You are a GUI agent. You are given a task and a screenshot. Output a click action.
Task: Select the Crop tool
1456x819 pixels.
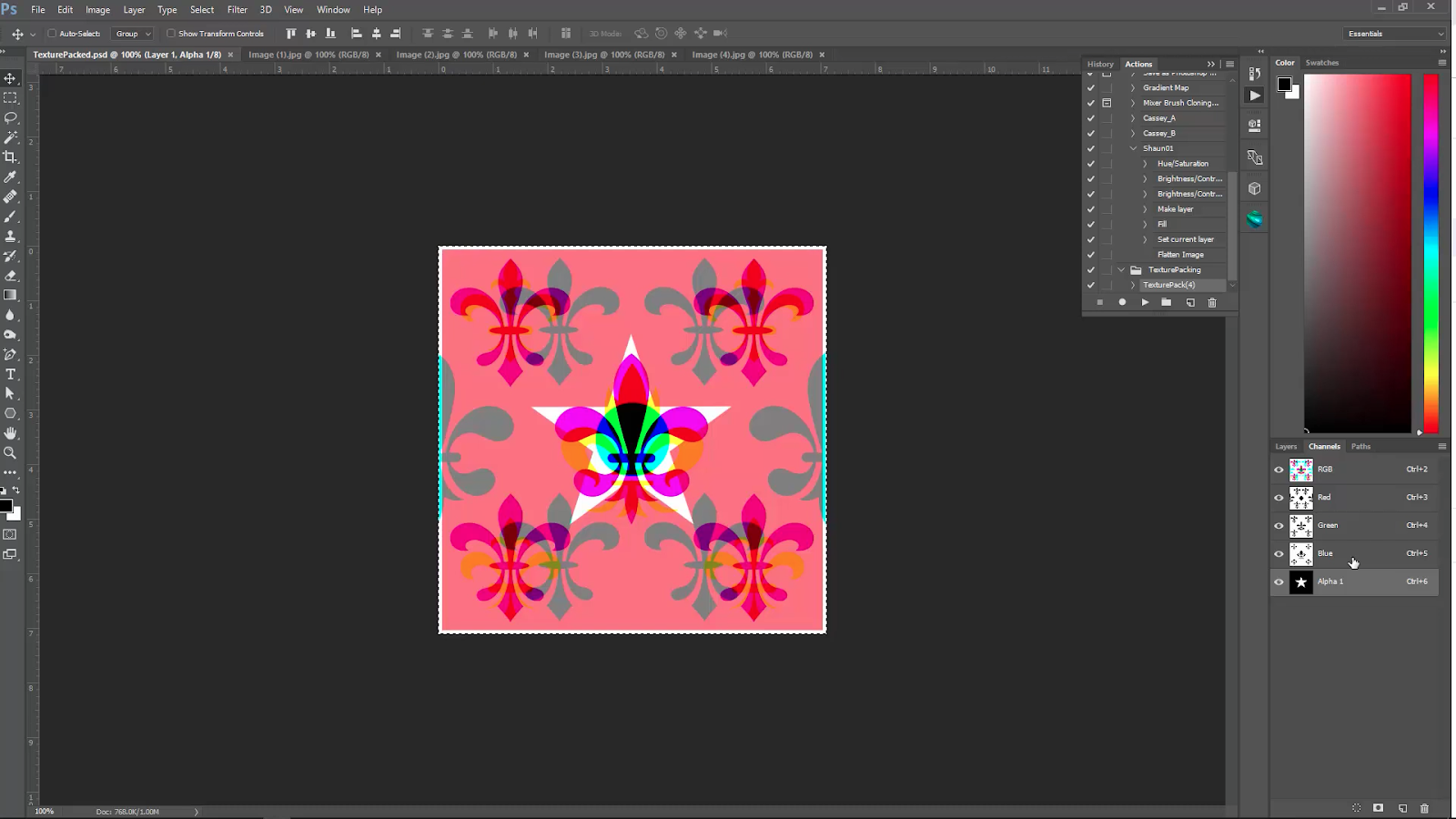tap(11, 157)
